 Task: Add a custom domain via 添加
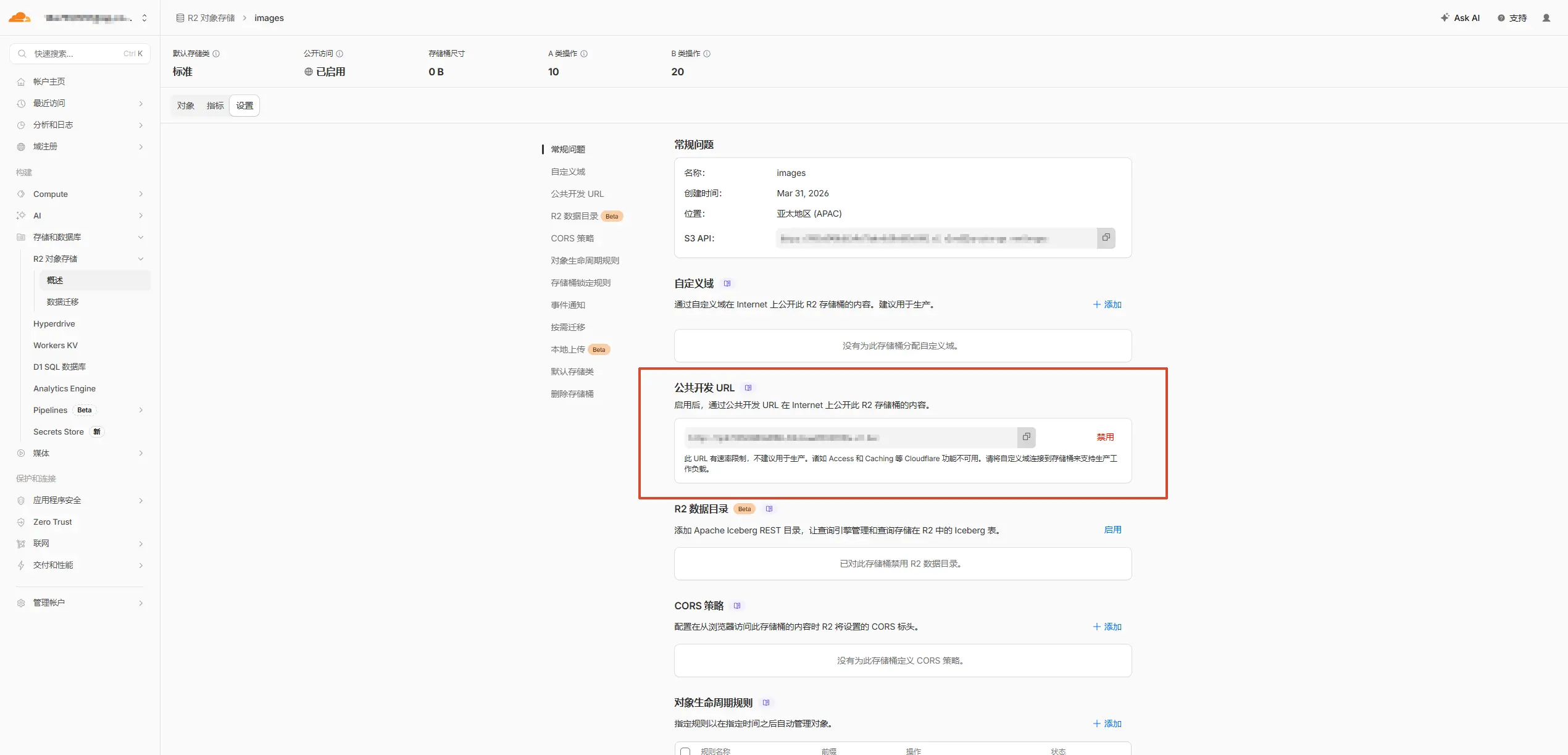click(x=1107, y=304)
